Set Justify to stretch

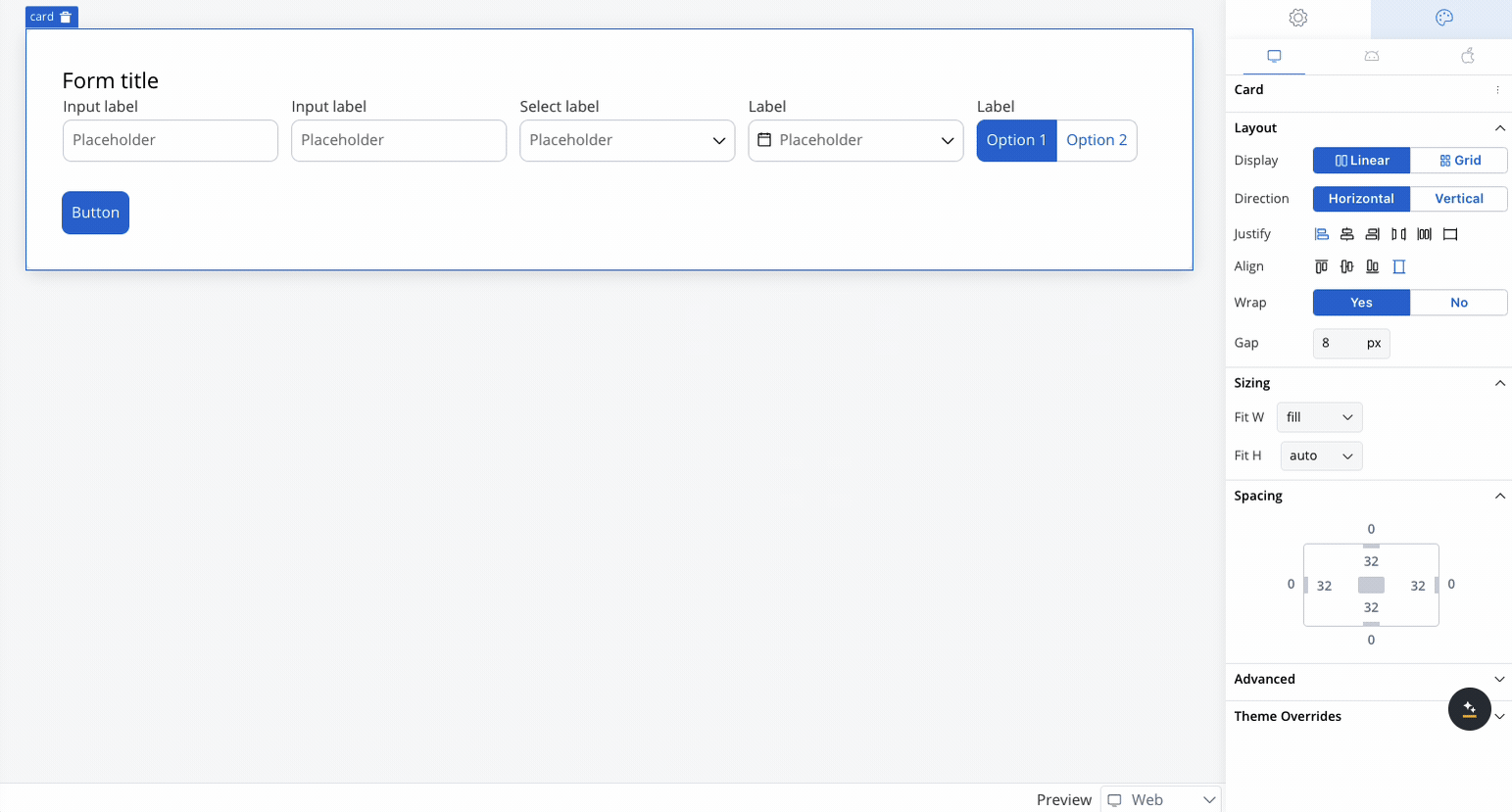(x=1450, y=234)
